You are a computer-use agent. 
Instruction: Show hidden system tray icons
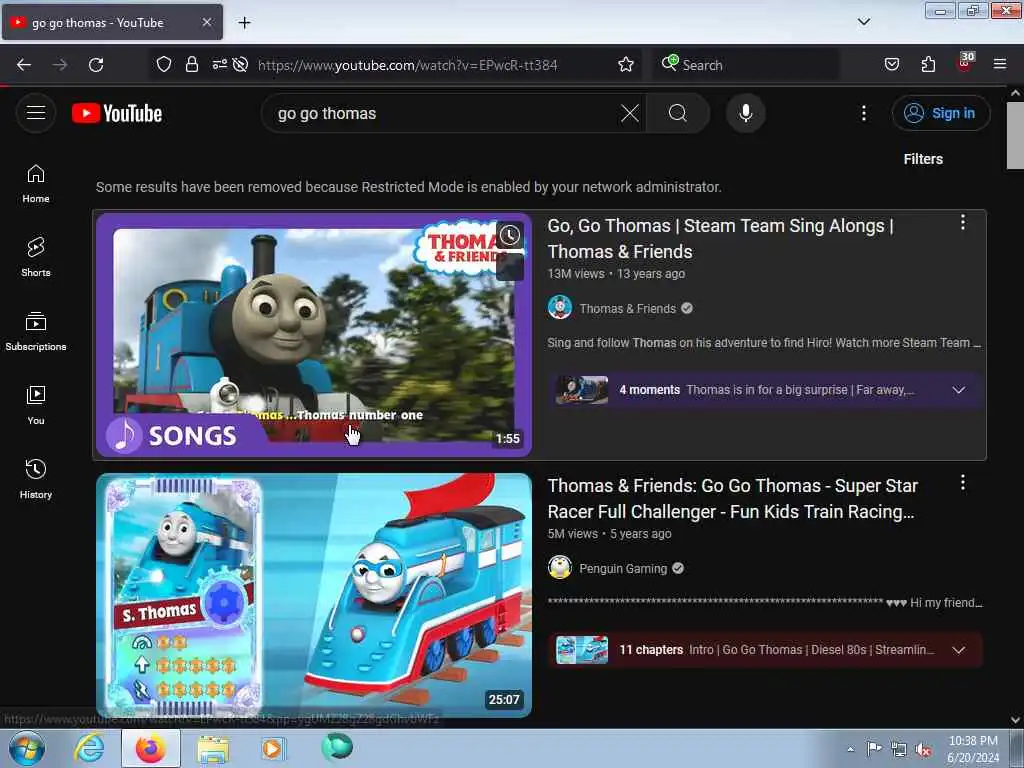tap(850, 749)
